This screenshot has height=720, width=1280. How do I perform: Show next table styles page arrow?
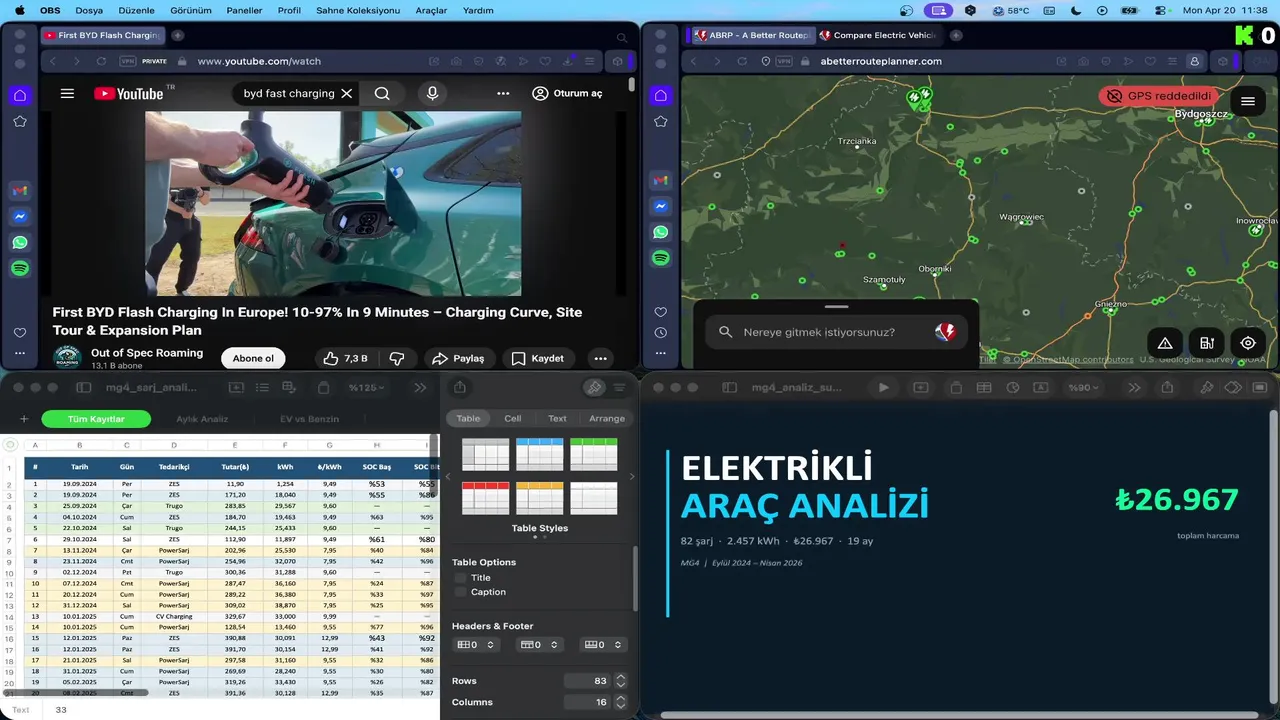point(631,476)
